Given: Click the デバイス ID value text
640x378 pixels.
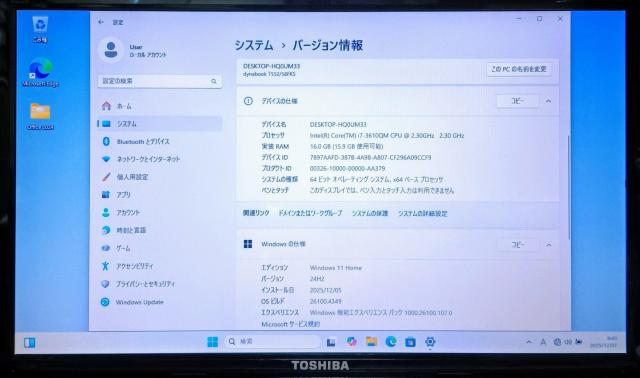Looking at the screenshot, I should point(370,158).
